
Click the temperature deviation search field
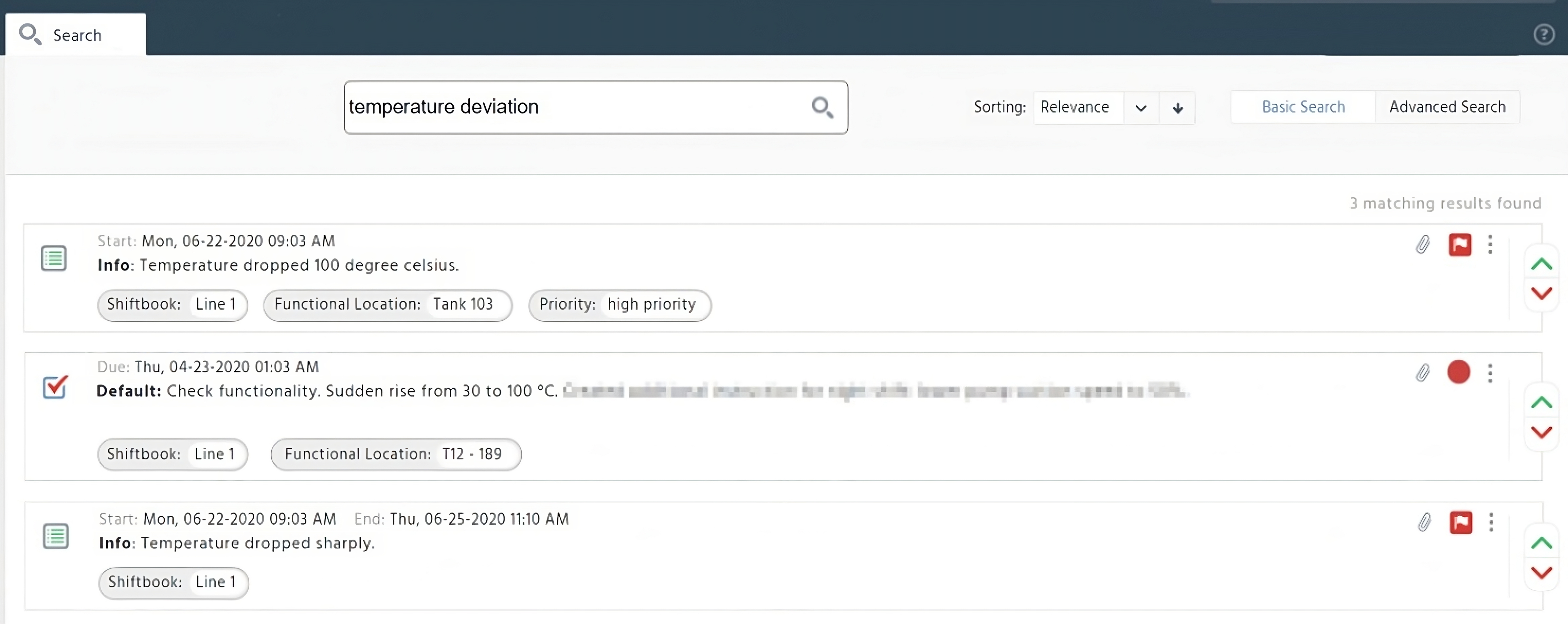pyautogui.click(x=572, y=107)
